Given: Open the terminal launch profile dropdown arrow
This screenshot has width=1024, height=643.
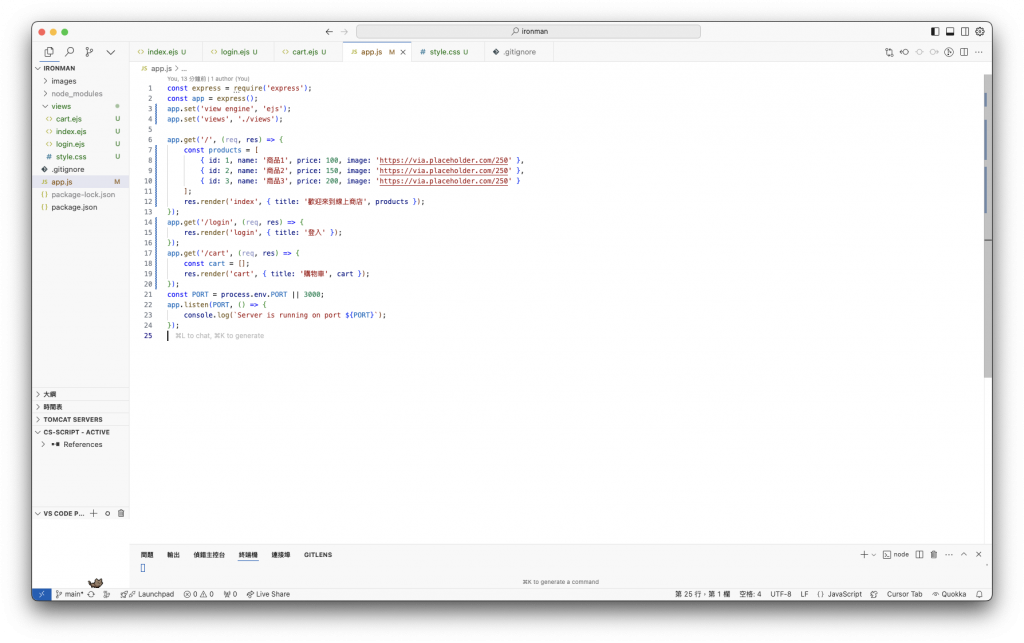Looking at the screenshot, I should tap(874, 555).
